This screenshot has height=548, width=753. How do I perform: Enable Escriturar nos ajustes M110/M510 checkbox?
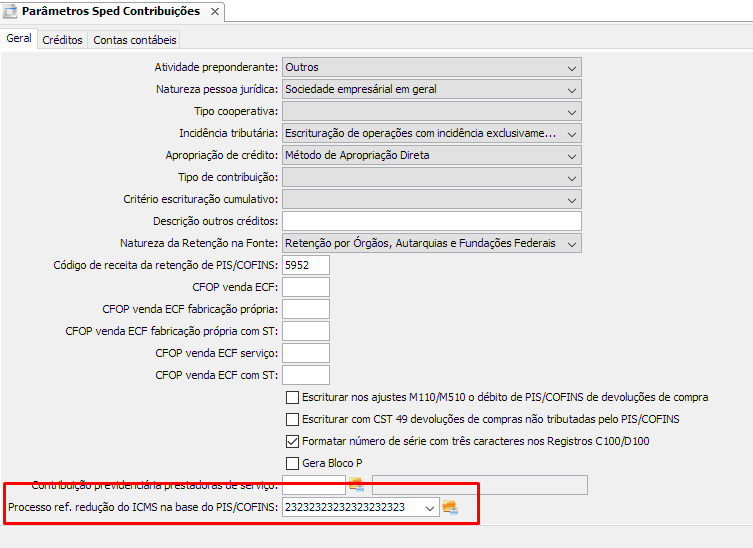coord(292,398)
